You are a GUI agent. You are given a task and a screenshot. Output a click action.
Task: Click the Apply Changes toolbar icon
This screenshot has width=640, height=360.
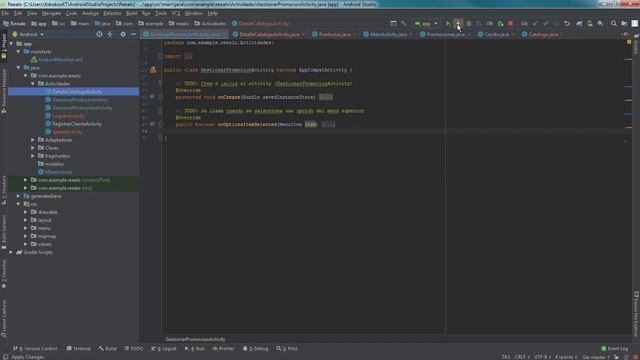[x=458, y=24]
